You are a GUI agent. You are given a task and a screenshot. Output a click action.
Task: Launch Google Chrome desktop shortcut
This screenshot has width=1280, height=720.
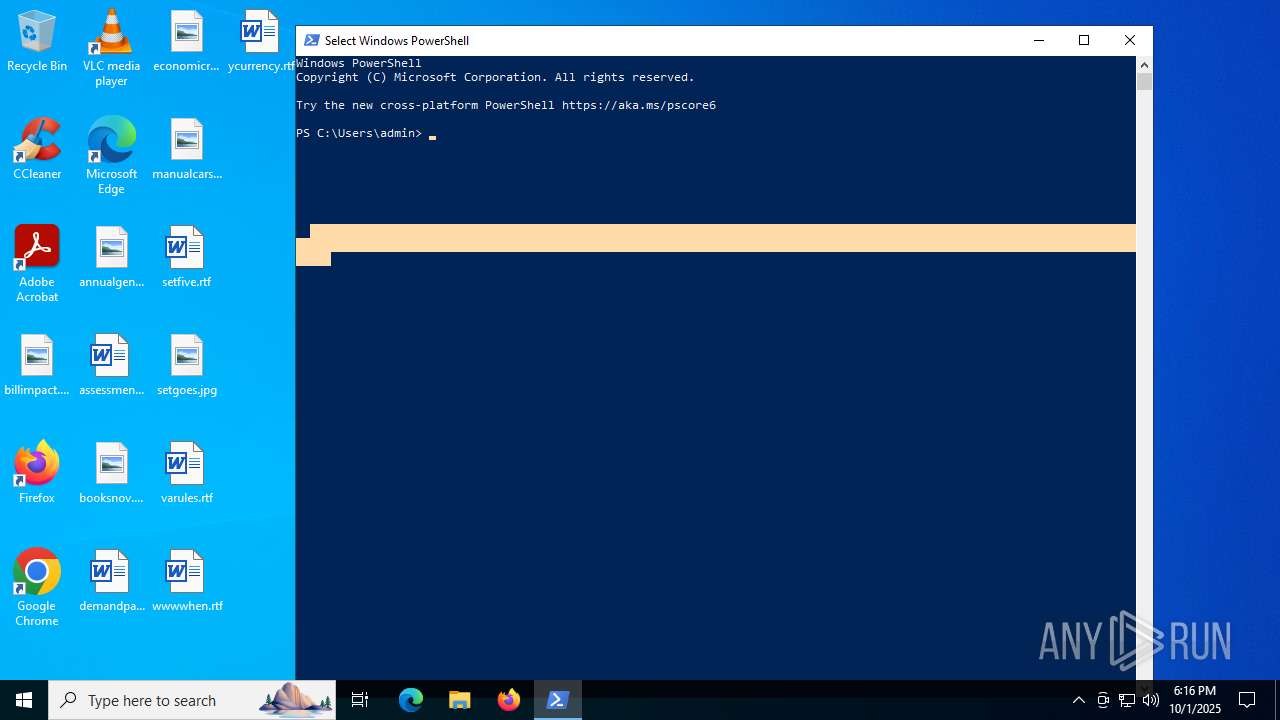(x=37, y=588)
